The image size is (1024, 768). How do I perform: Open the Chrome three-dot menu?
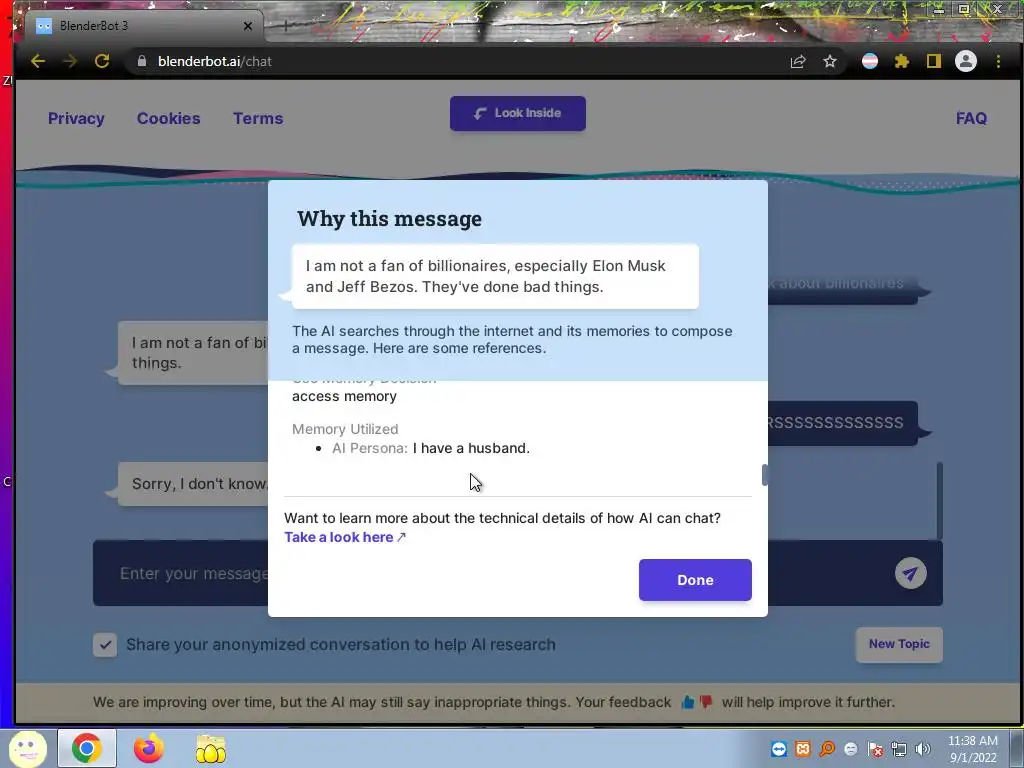[998, 61]
